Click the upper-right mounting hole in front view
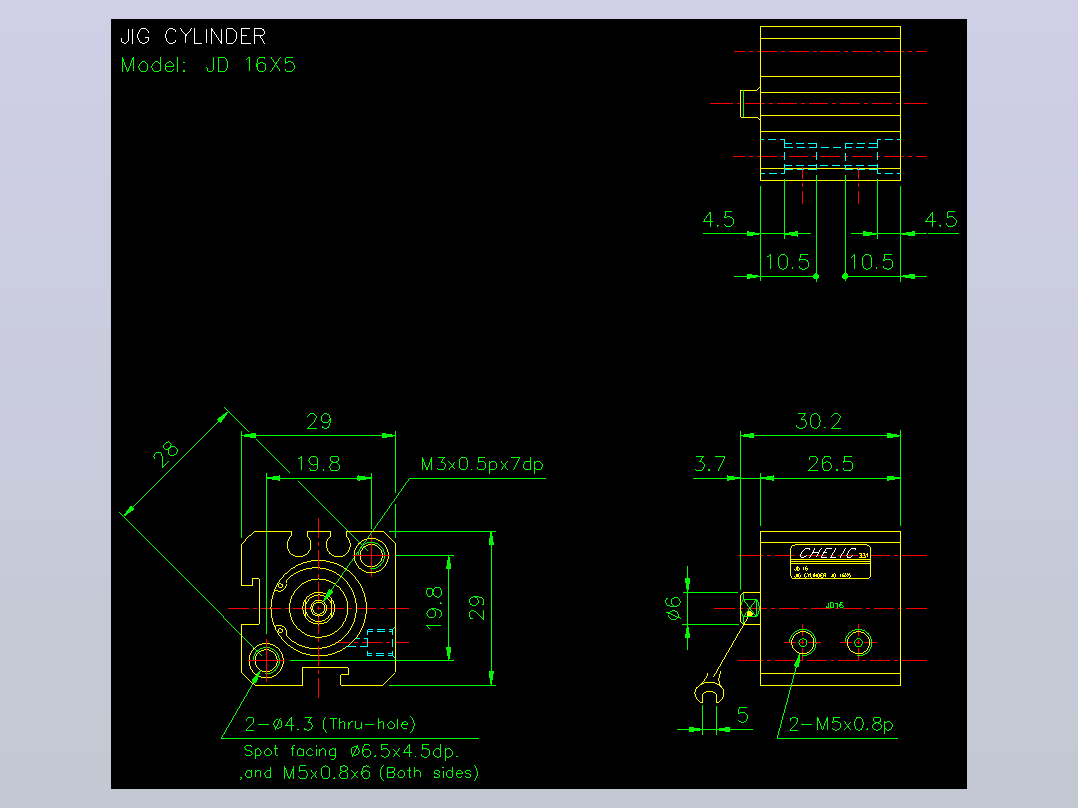1078x808 pixels. point(371,555)
